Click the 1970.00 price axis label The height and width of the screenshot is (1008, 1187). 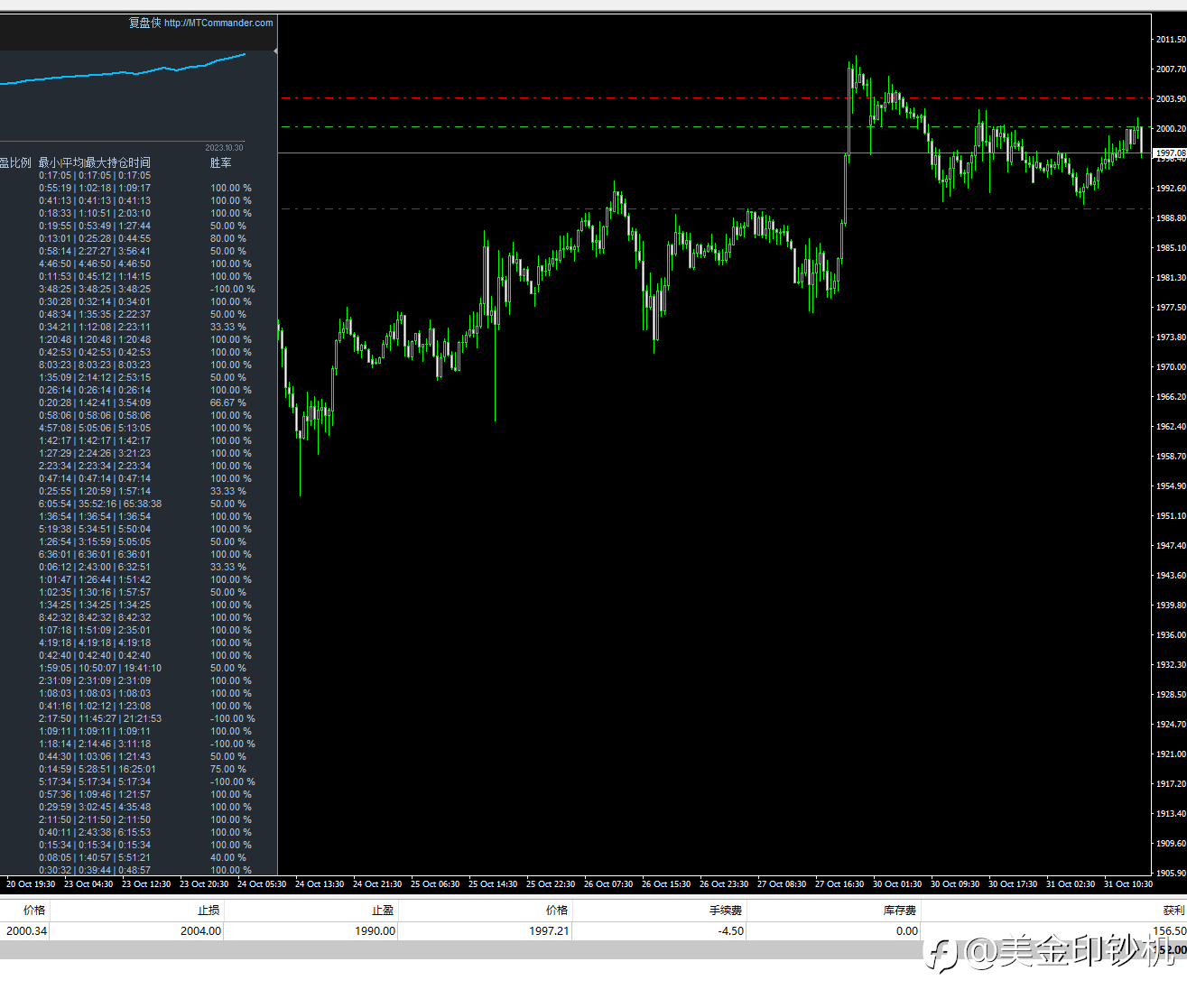tap(1171, 366)
